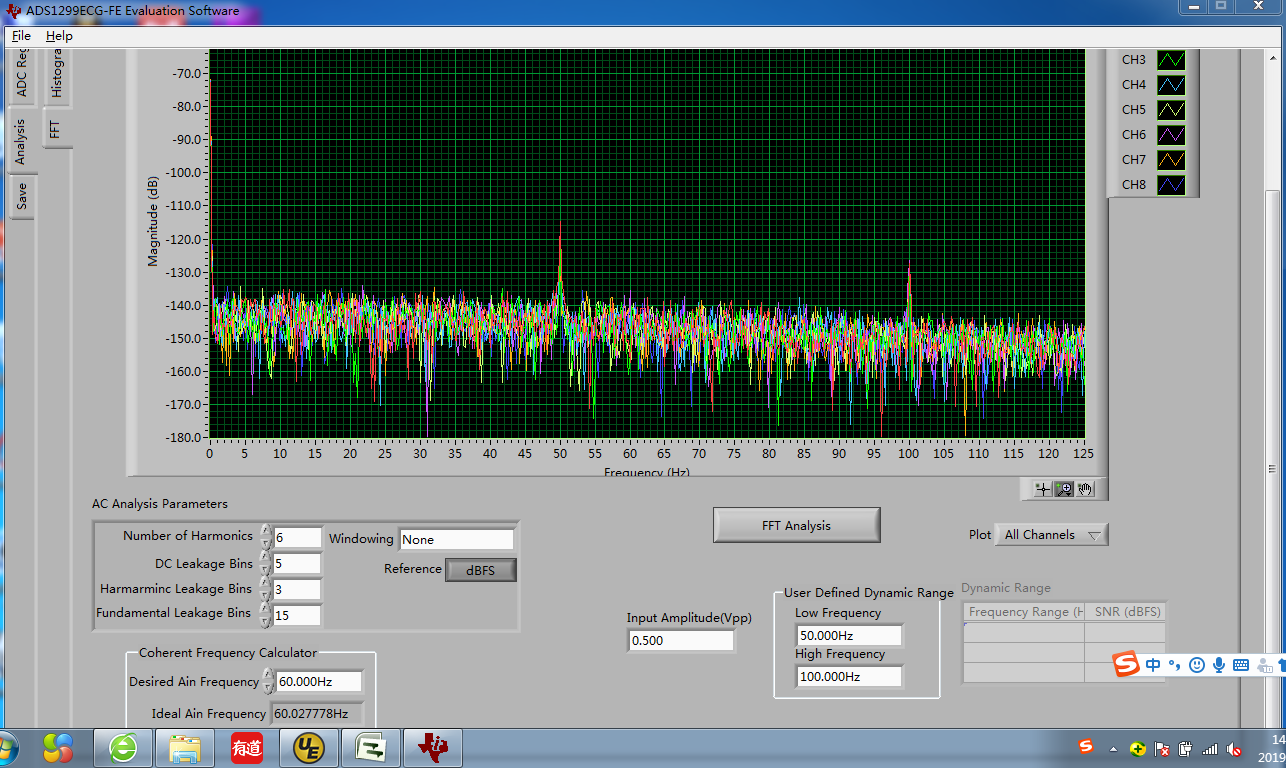Click the CH3 green waveform legend icon

coord(1169,59)
